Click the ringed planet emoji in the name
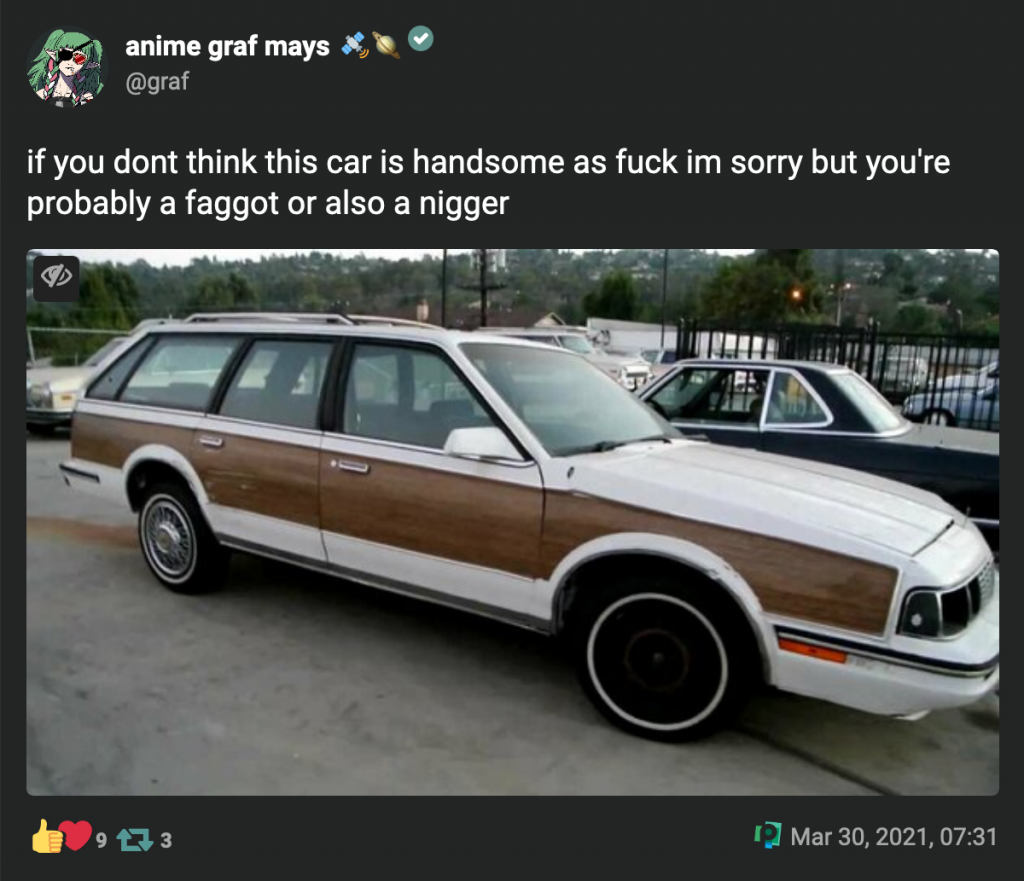This screenshot has width=1024, height=881. tap(387, 44)
